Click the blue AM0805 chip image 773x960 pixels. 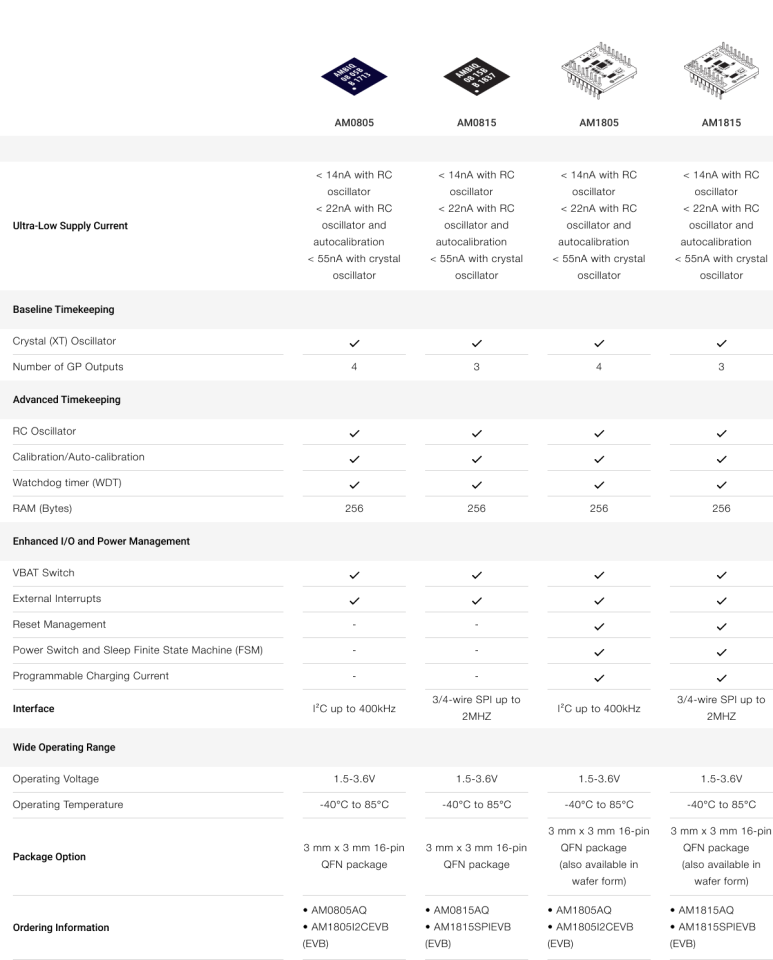pyautogui.click(x=354, y=77)
